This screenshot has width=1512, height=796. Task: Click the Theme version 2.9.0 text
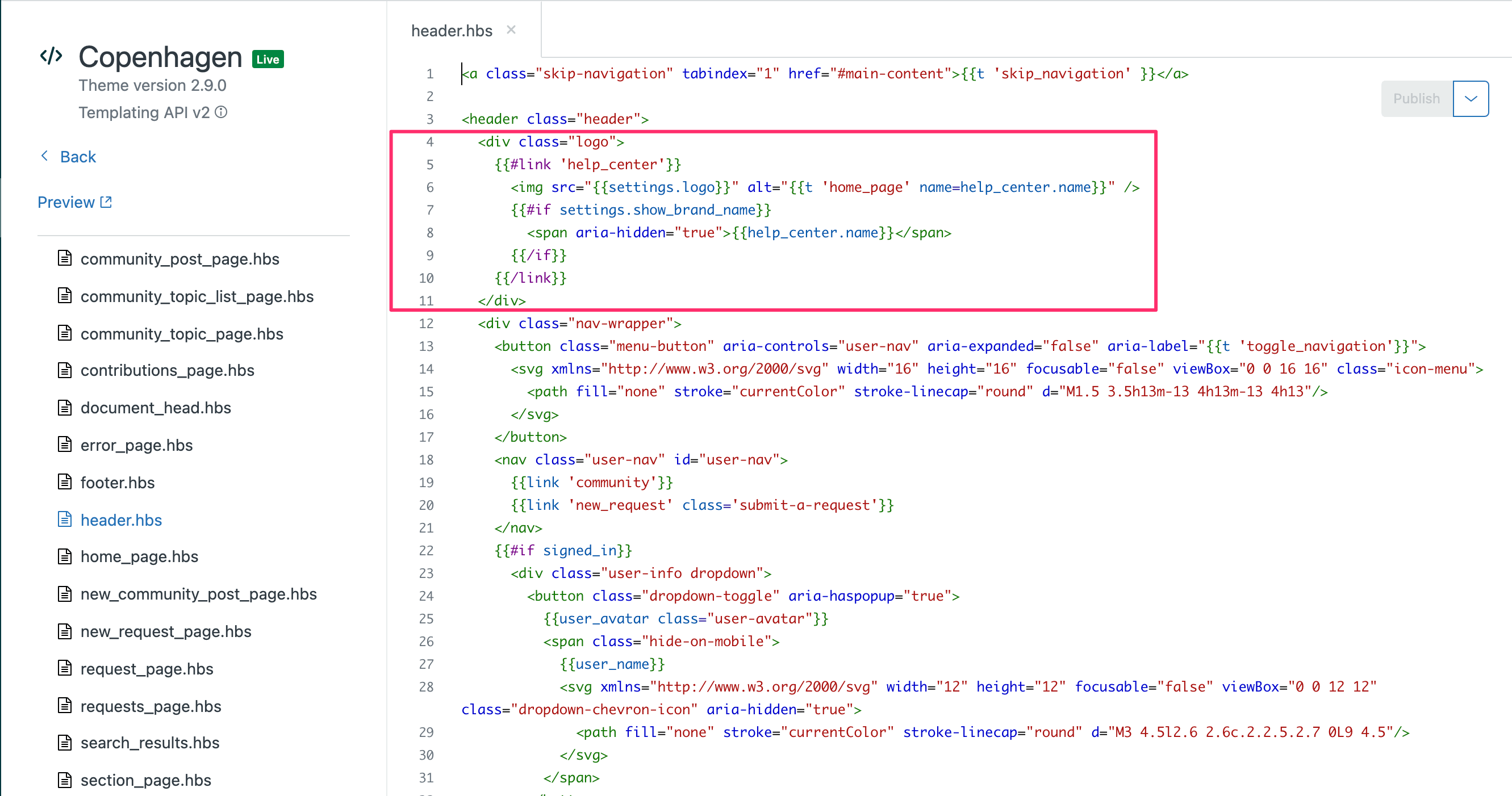point(152,86)
